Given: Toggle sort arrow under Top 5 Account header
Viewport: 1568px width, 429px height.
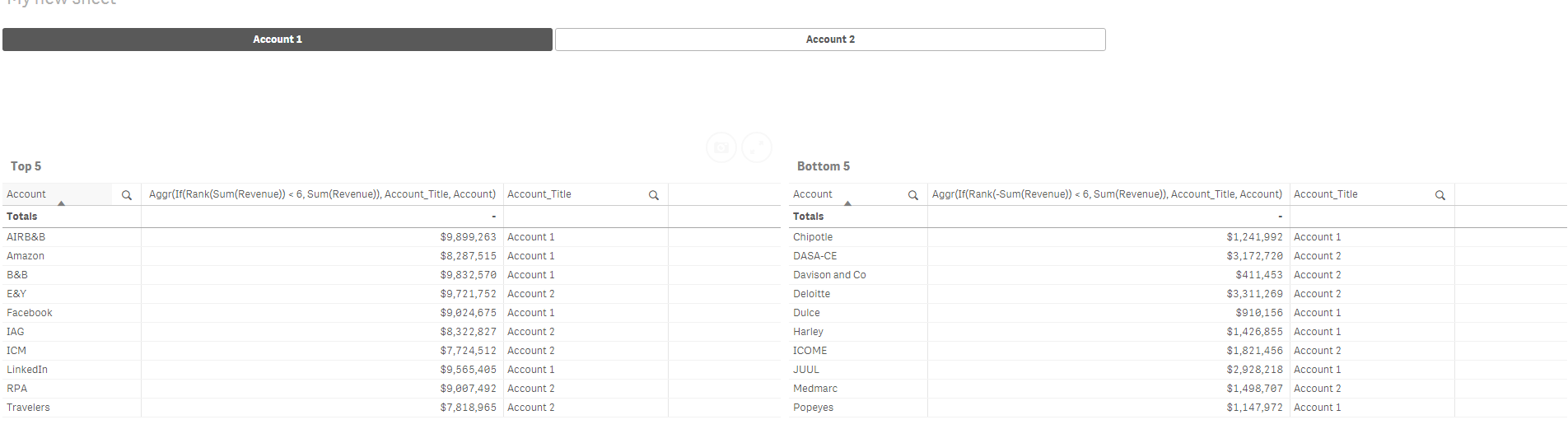Looking at the screenshot, I should (x=61, y=203).
